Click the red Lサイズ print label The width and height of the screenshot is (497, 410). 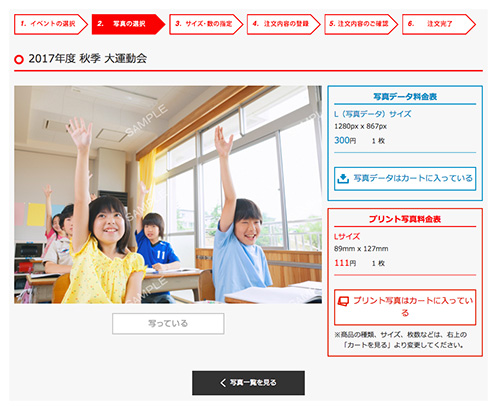347,236
